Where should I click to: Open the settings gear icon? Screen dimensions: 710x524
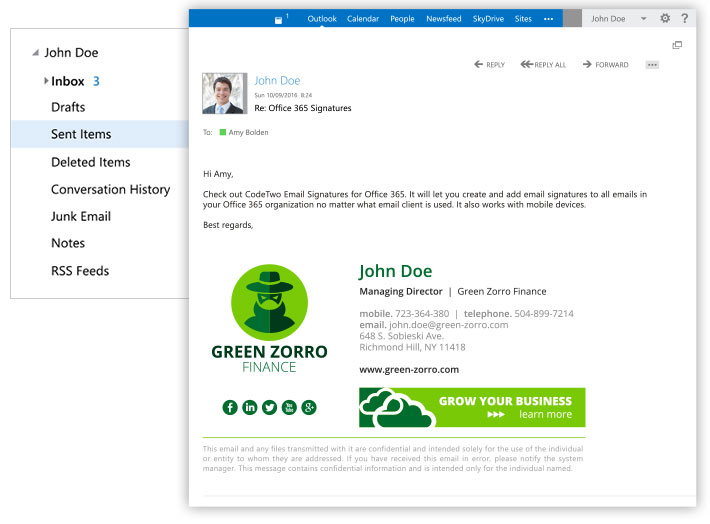pos(665,19)
